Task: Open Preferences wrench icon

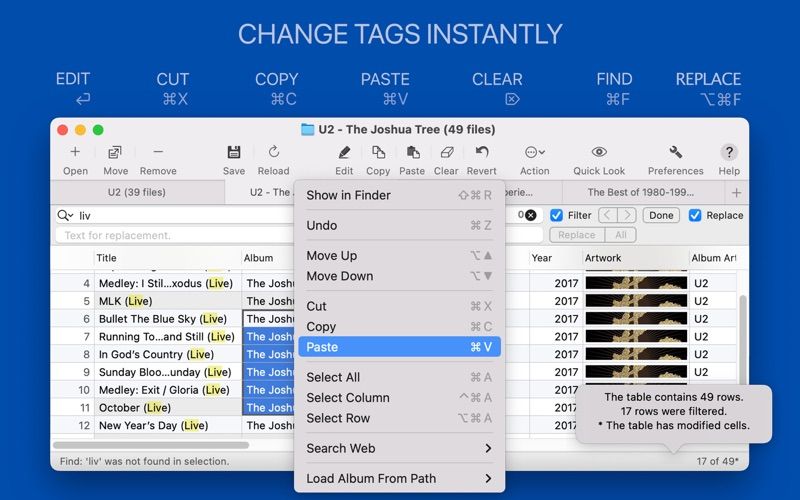Action: (675, 152)
